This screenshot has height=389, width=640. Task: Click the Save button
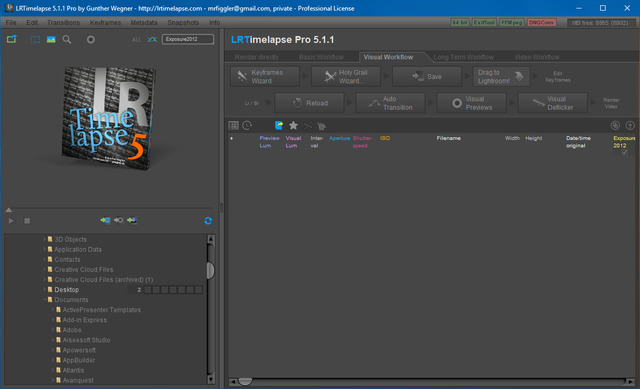(x=427, y=77)
